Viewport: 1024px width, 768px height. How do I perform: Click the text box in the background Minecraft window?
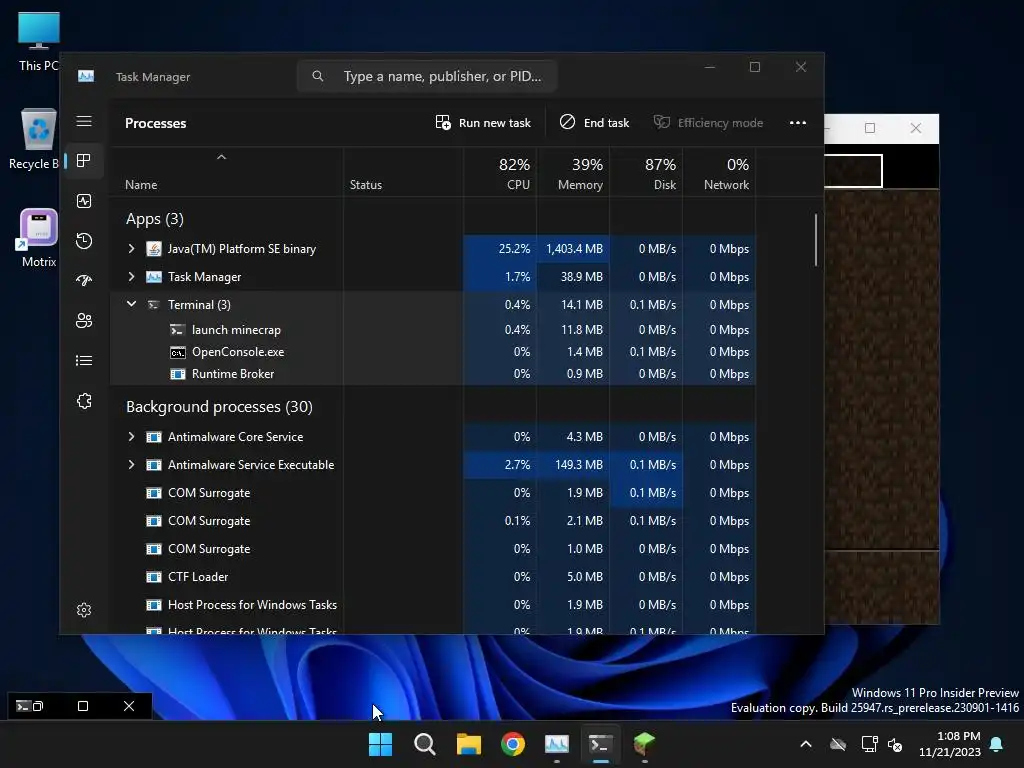[853, 171]
